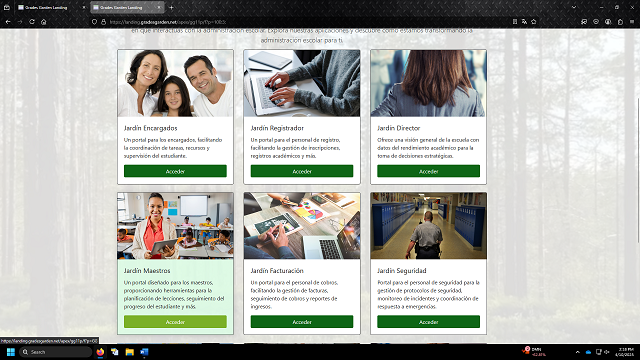
Task: Click the Jardín Director title
Action: click(398, 128)
